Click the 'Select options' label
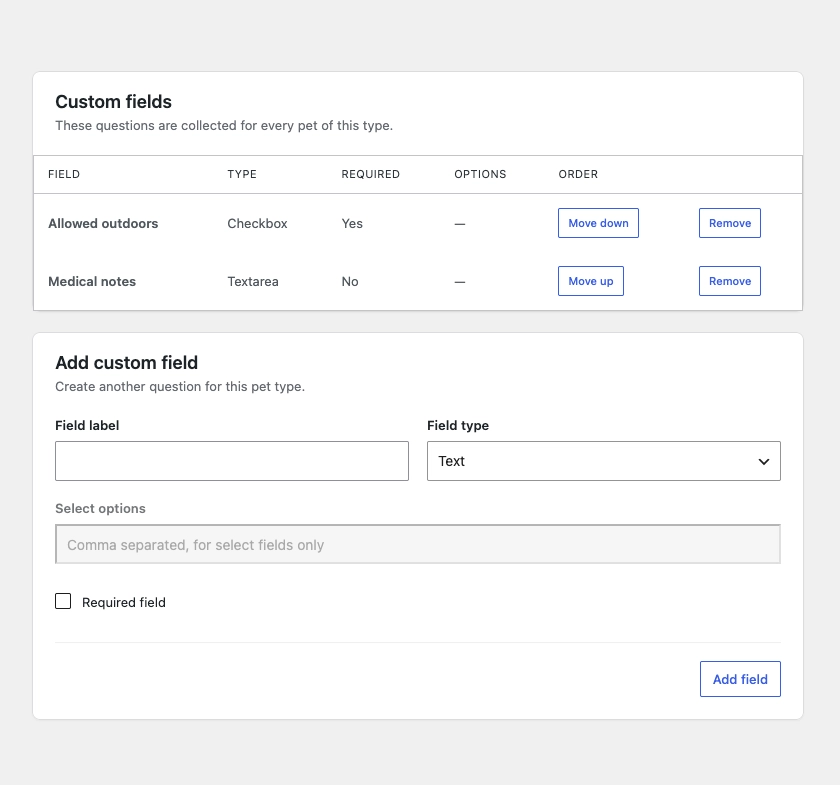This screenshot has height=785, width=840. 100,509
